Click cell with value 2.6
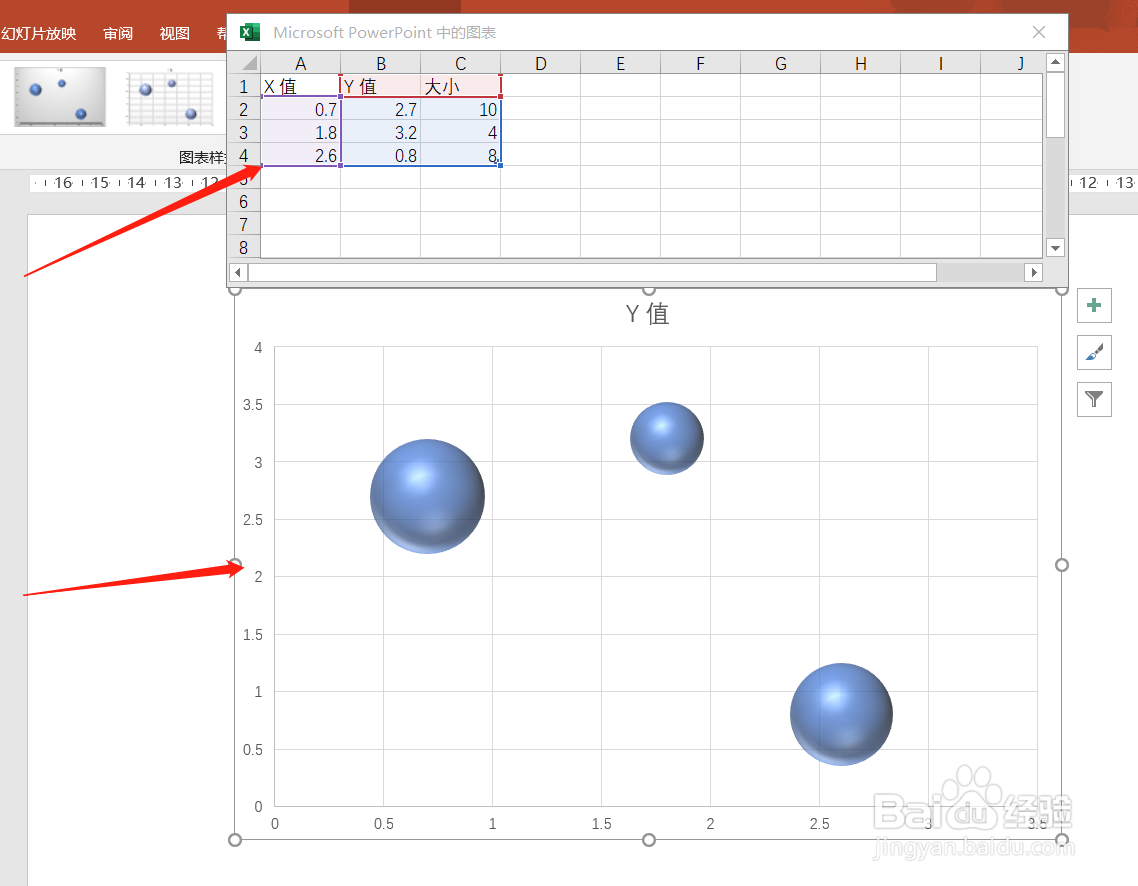Screen dimensions: 1138x886 300,155
